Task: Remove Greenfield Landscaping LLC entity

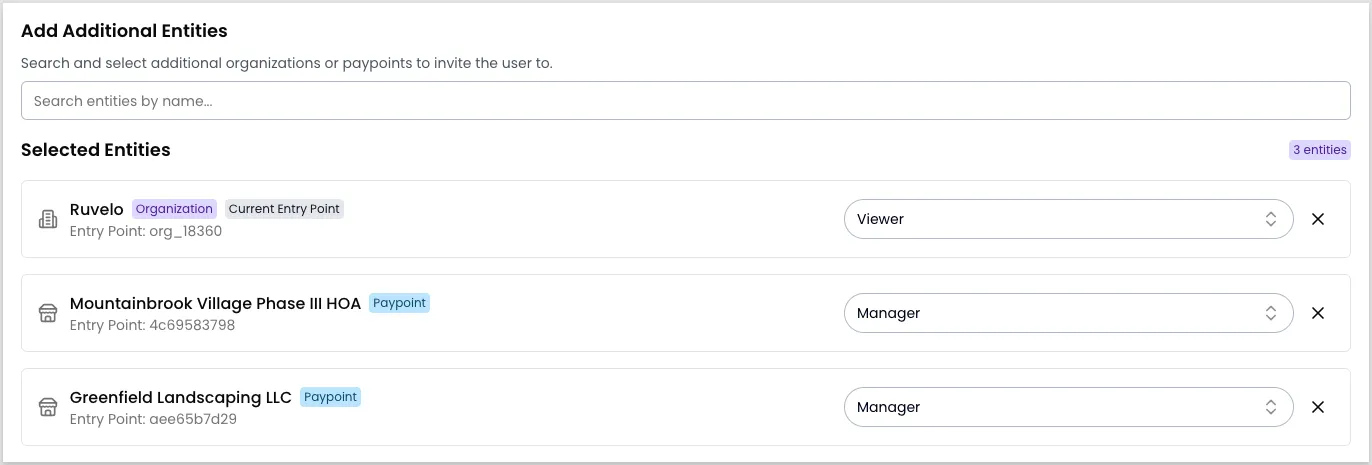Action: [1318, 407]
